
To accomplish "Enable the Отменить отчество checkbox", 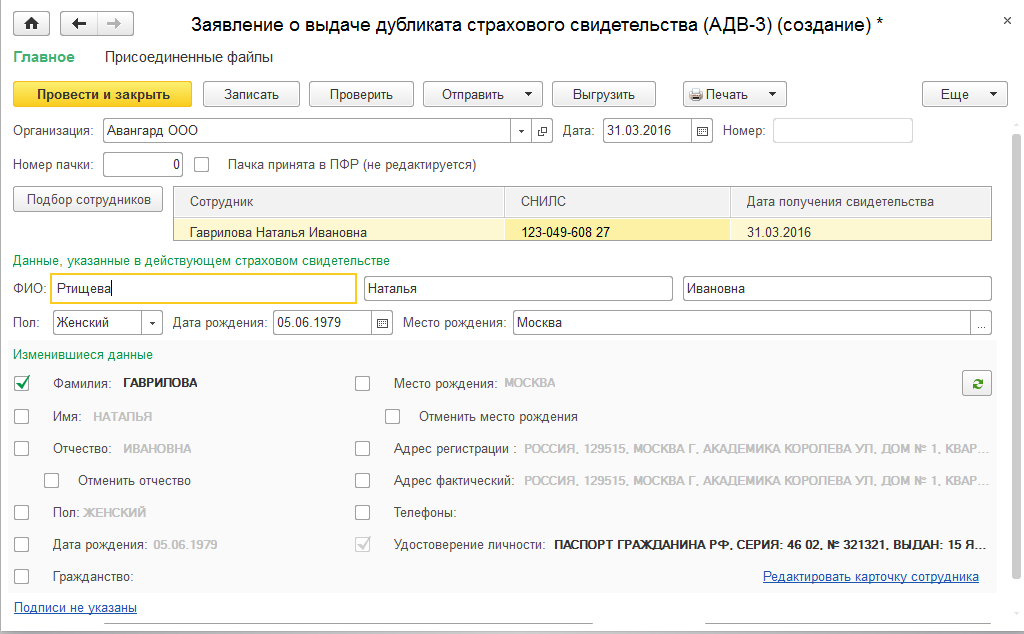I will click(52, 481).
